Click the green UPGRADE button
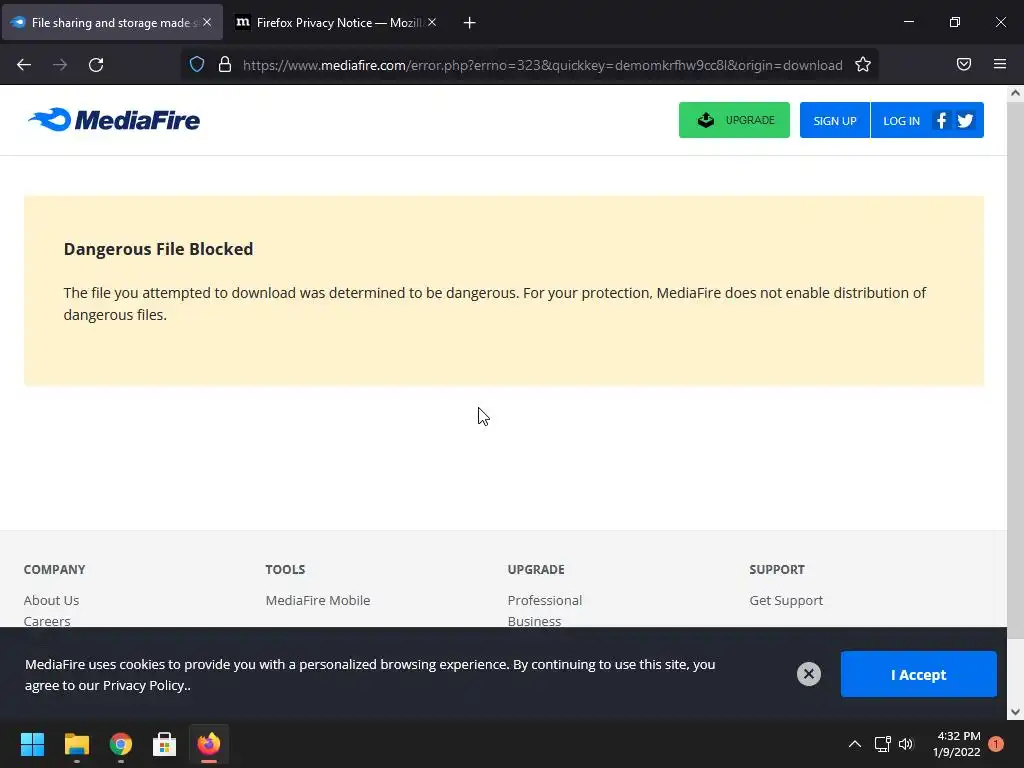Screen dimensions: 1024x768 coord(734,120)
